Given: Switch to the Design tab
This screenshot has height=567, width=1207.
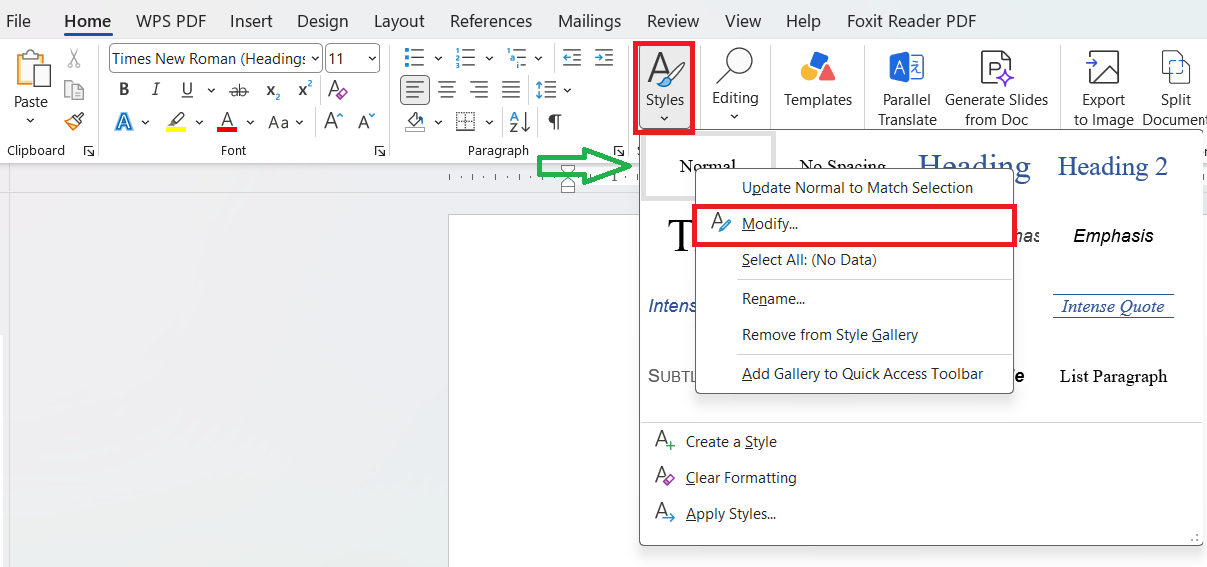Looking at the screenshot, I should click(x=323, y=21).
